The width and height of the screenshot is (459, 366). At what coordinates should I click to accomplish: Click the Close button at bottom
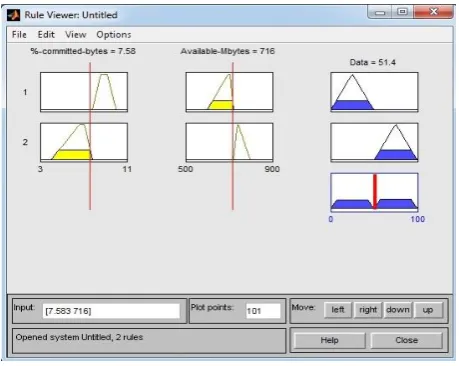coord(406,340)
